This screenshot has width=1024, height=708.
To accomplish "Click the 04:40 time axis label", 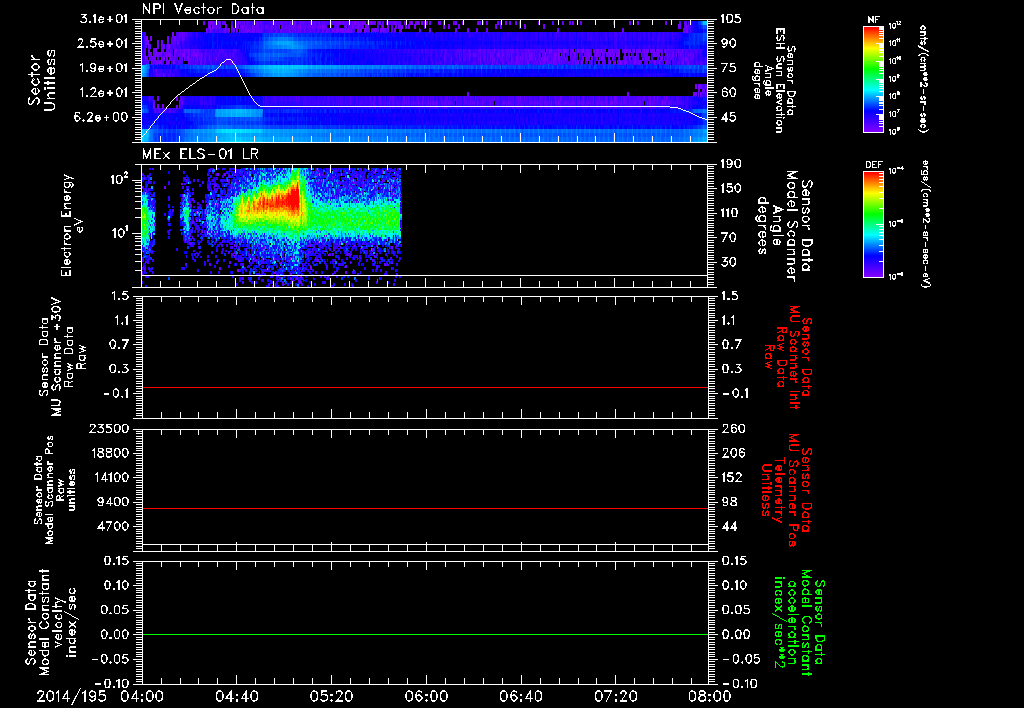I will point(237,697).
